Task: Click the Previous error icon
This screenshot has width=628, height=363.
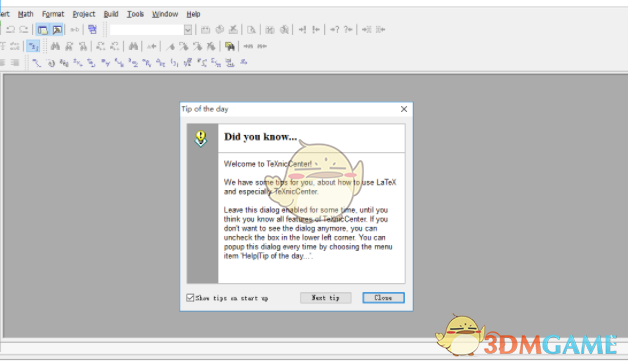Action: coord(316,30)
